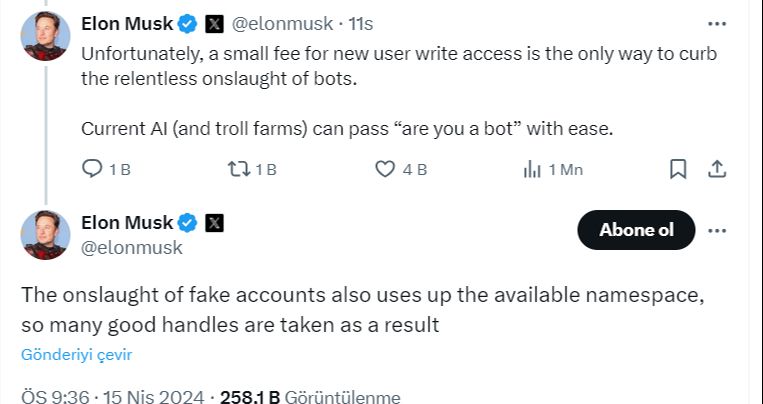
Task: Open the profile avatar on the first post
Action: (x=45, y=36)
